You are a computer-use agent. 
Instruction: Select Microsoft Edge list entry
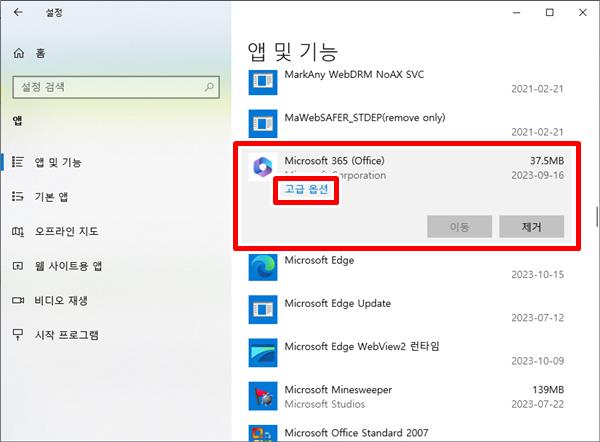(x=319, y=260)
